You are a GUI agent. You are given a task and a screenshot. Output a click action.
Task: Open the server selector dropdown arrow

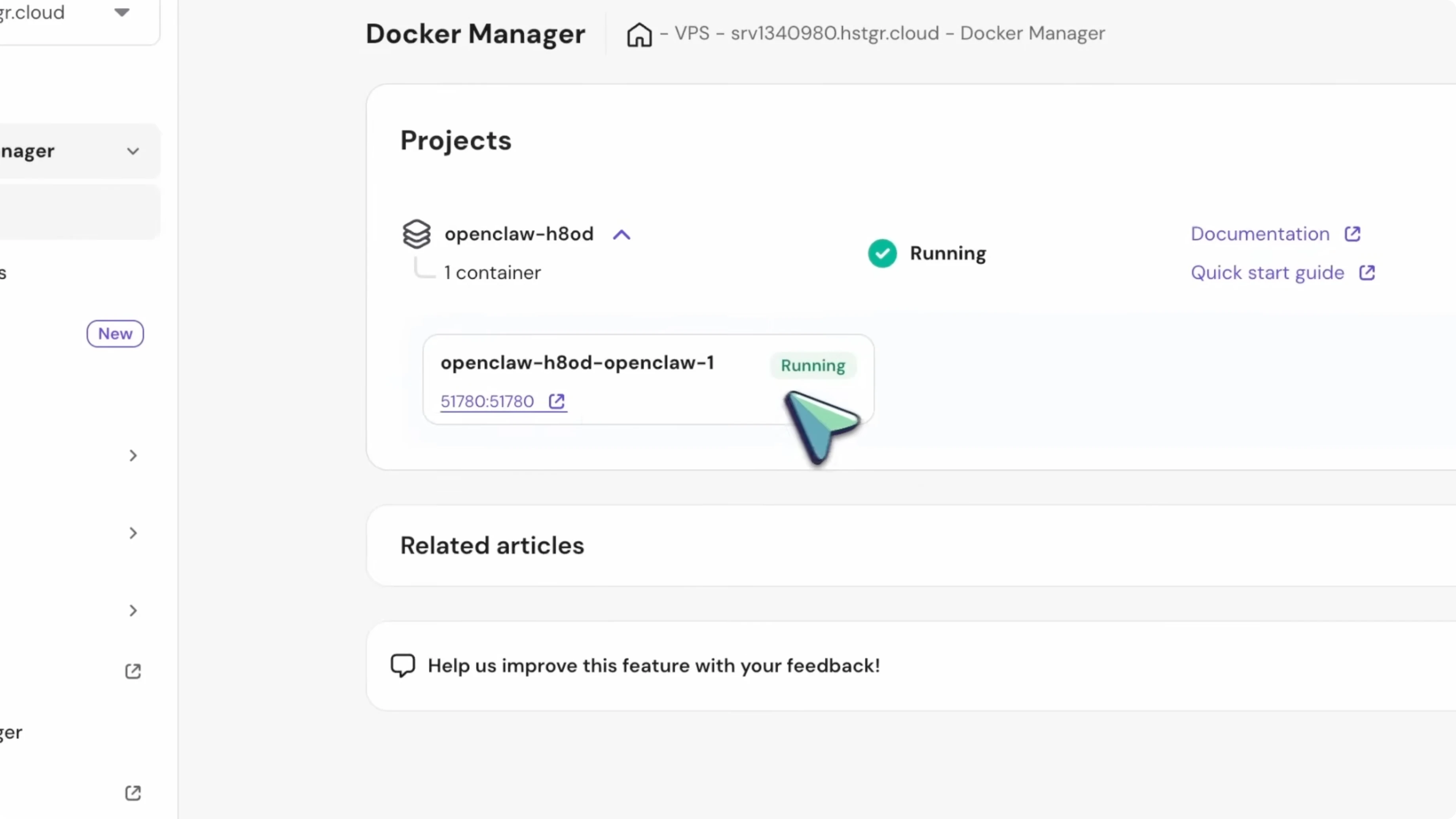tap(122, 12)
